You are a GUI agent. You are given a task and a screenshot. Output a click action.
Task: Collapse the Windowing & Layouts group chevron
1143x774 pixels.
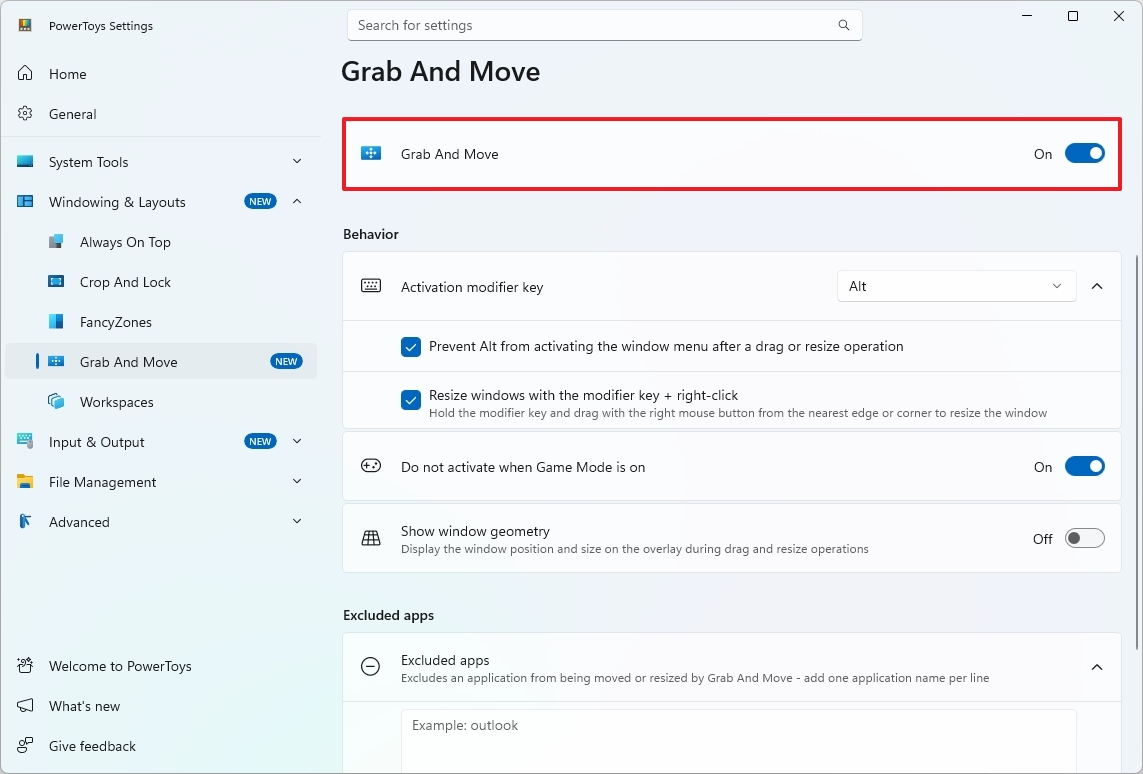click(x=297, y=201)
